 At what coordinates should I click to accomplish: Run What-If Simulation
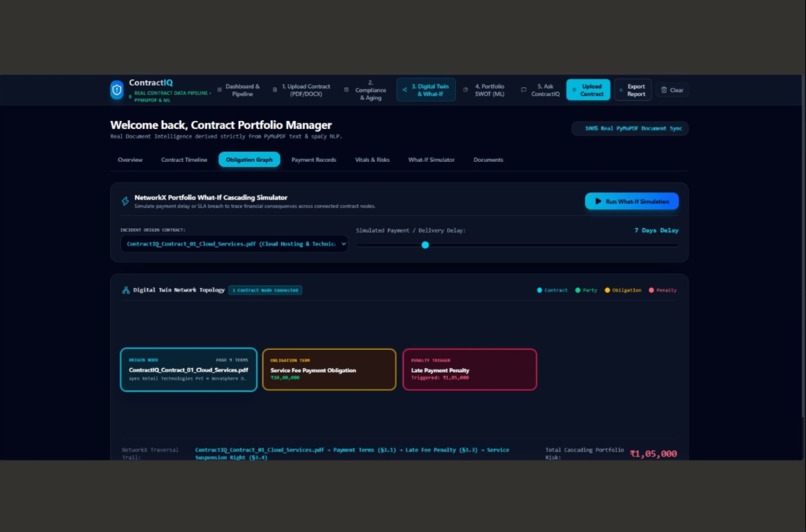(x=632, y=201)
